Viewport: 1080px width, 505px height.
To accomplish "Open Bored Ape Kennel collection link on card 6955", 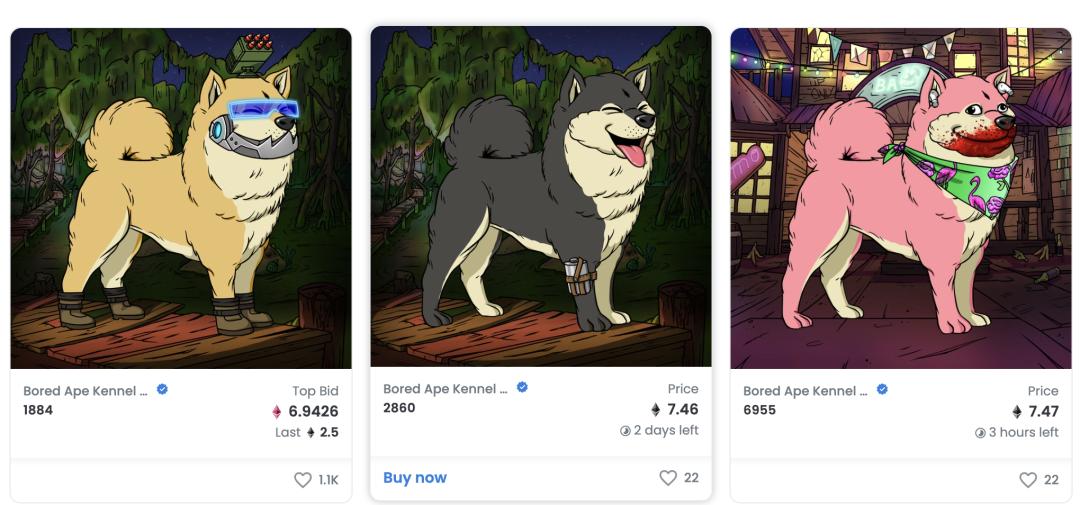I will 805,391.
